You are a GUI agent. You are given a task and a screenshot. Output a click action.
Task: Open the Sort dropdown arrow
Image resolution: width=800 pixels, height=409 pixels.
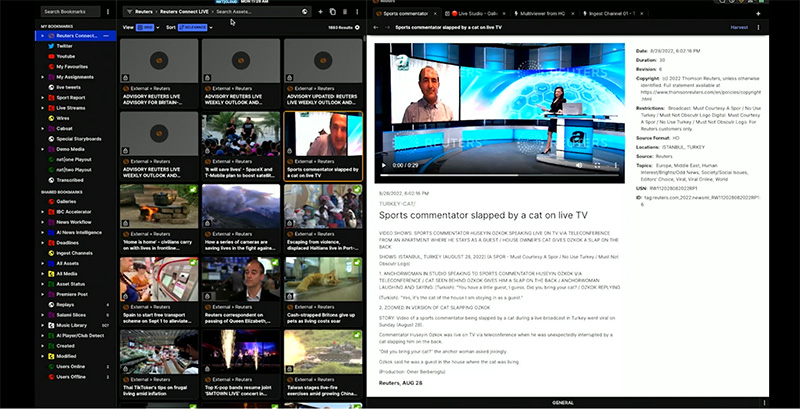[212, 28]
